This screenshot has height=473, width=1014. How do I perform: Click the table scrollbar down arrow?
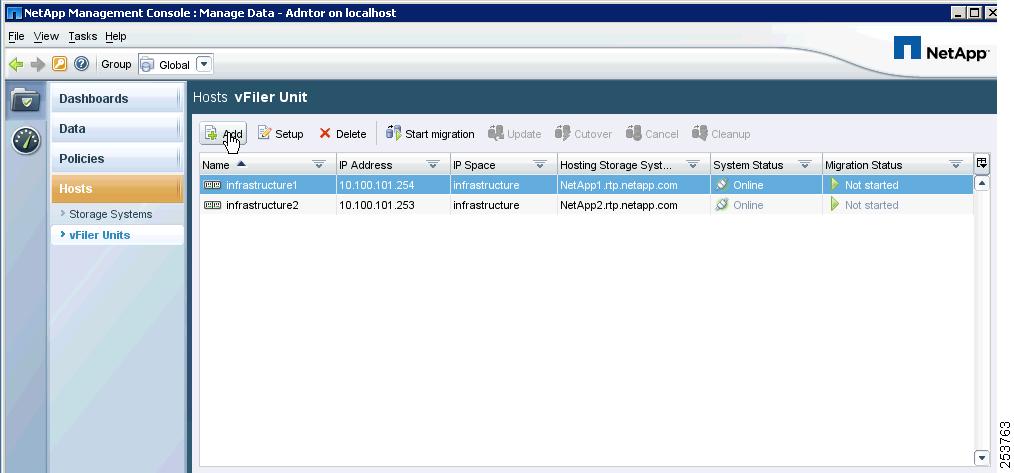pos(982,458)
